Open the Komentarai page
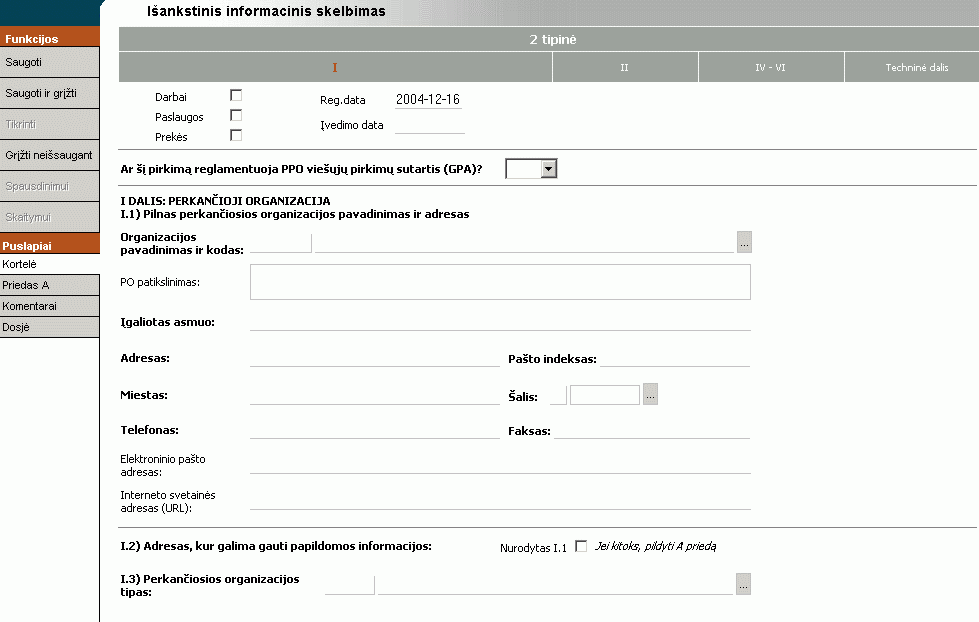The image size is (979, 622). pyautogui.click(x=49, y=306)
